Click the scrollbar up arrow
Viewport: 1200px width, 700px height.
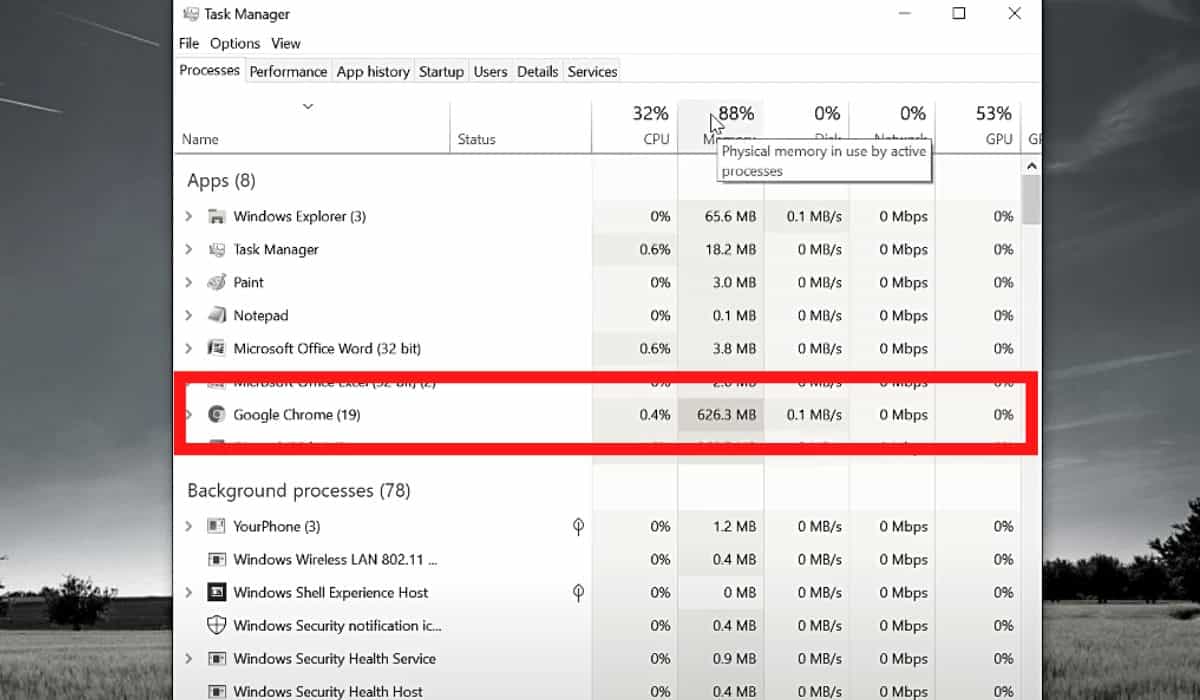1031,164
